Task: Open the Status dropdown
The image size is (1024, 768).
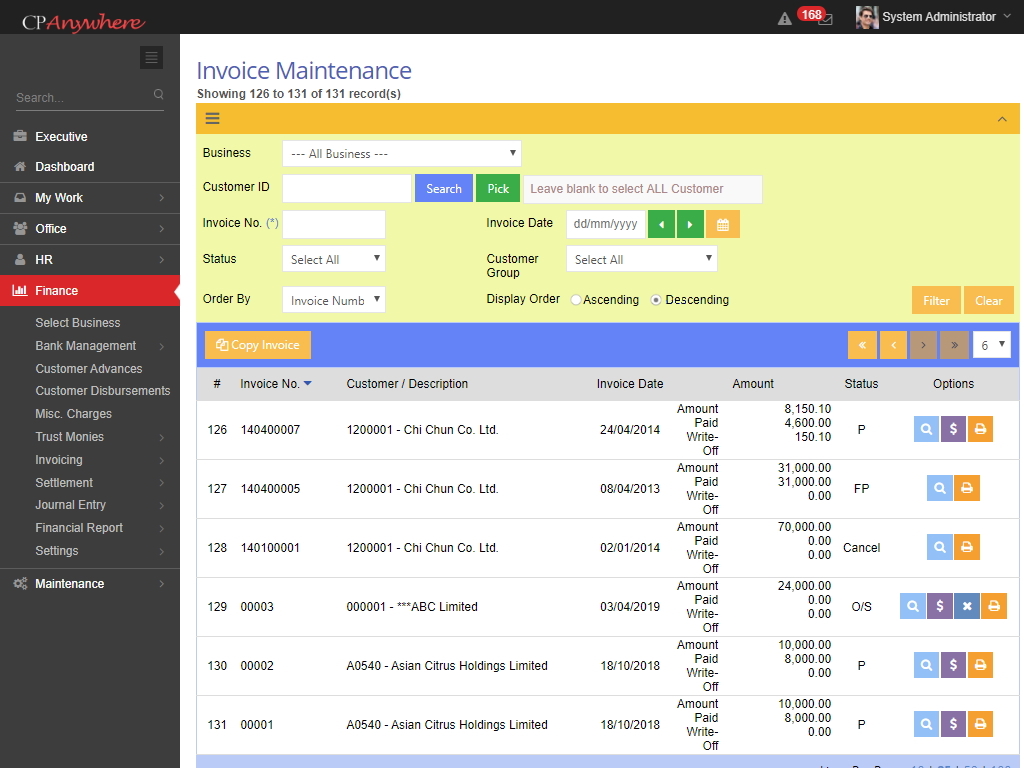Action: (x=333, y=259)
